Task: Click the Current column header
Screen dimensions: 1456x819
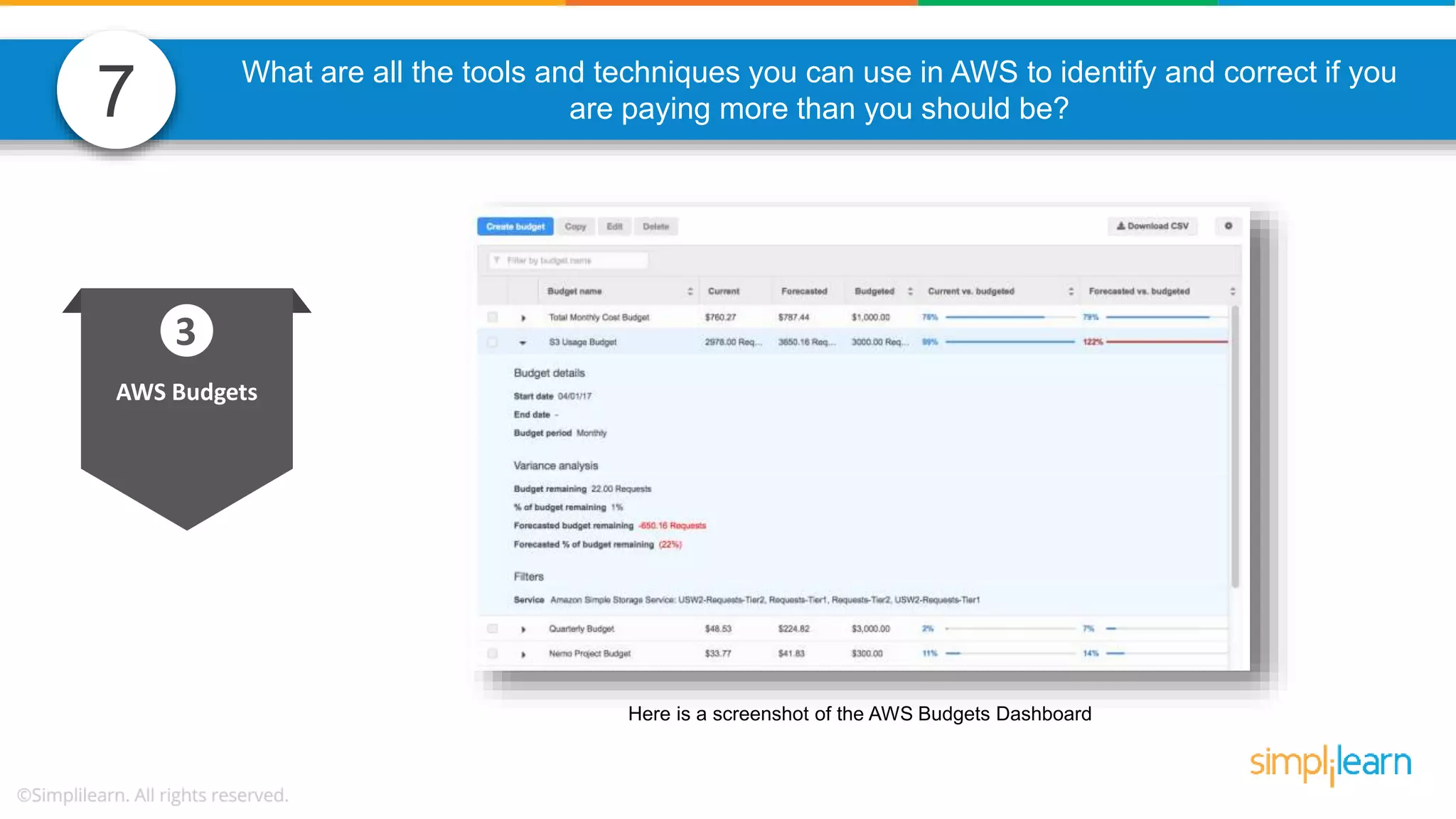Action: tap(724, 291)
